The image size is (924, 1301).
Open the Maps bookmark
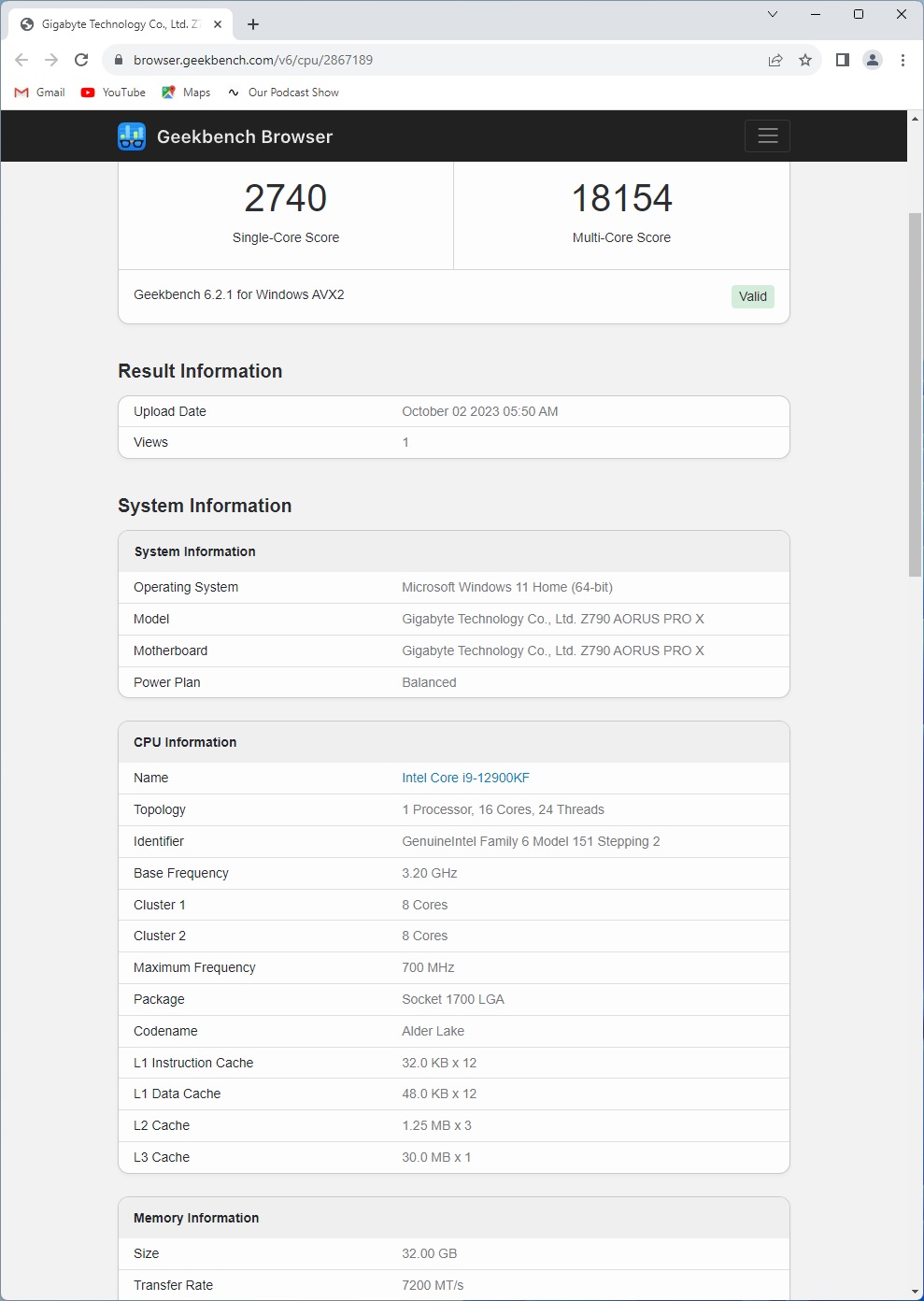click(x=186, y=93)
